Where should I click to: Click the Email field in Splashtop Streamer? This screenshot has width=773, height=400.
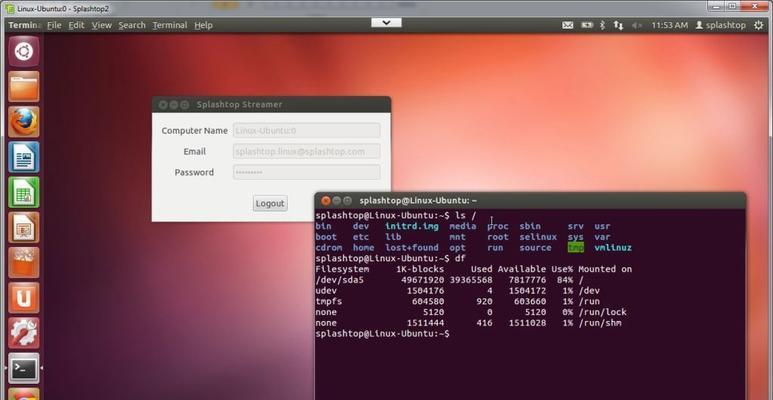(307, 151)
